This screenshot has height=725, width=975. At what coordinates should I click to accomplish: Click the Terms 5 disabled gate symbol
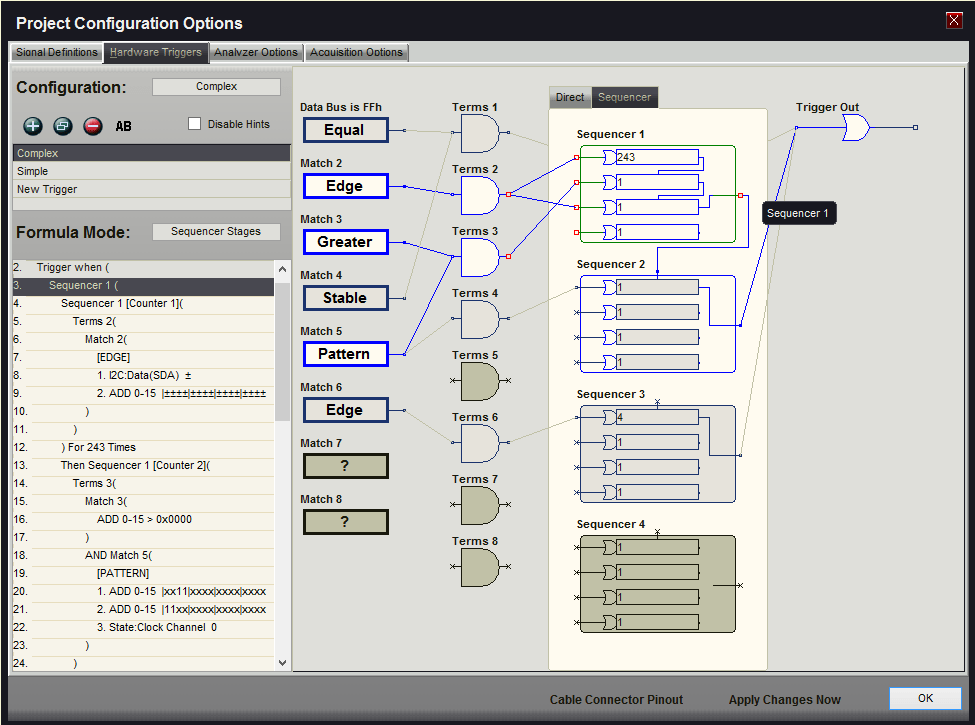pyautogui.click(x=479, y=381)
